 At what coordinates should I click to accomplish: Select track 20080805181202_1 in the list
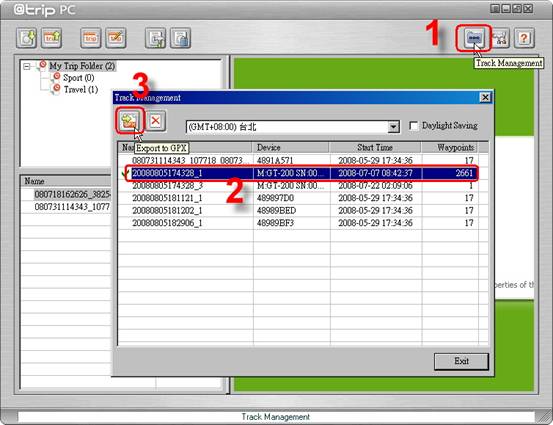pos(303,211)
